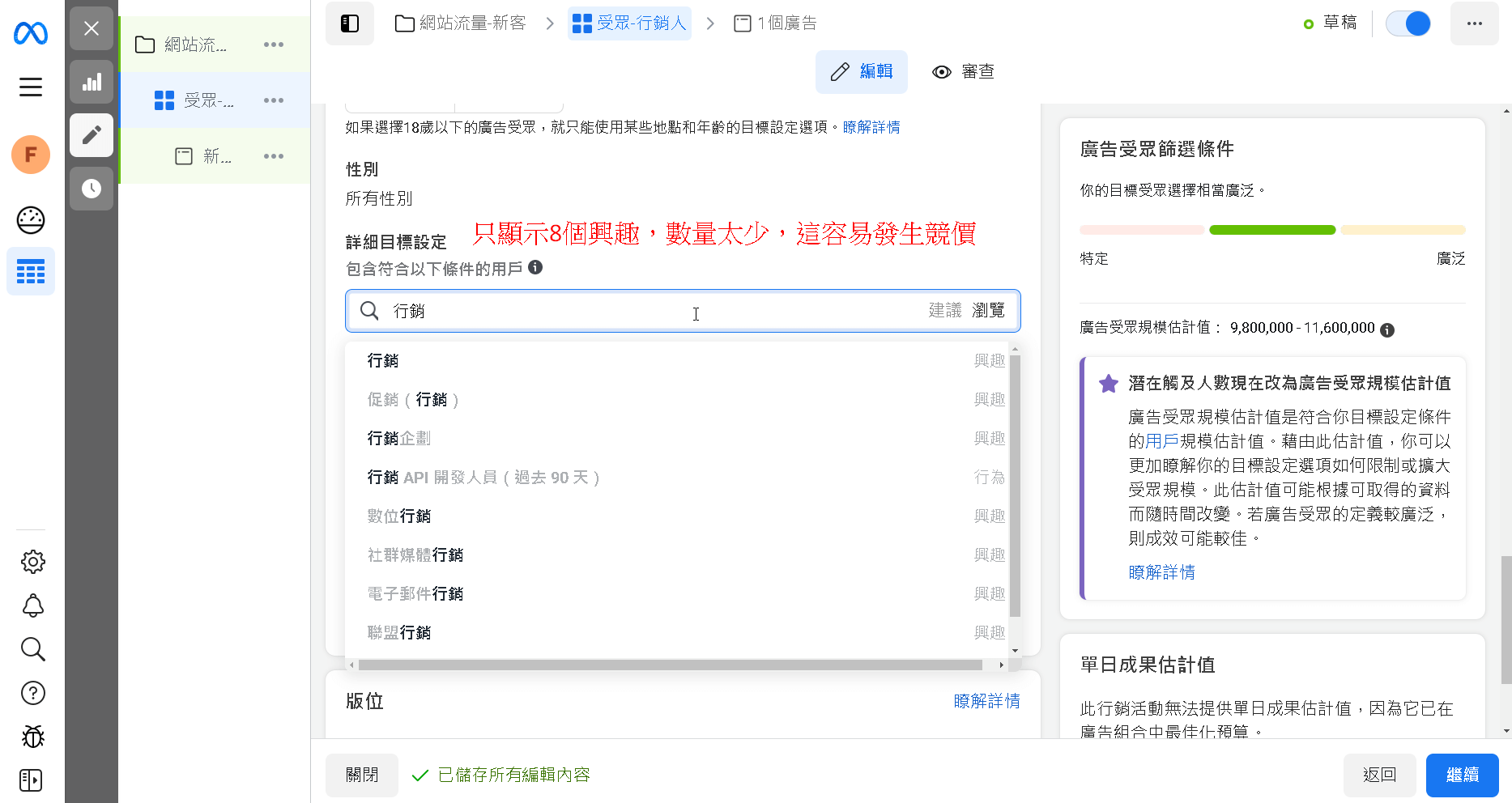Viewport: 1512px width, 803px height.
Task: Toggle the ad set on/off switch
Action: pos(1408,23)
